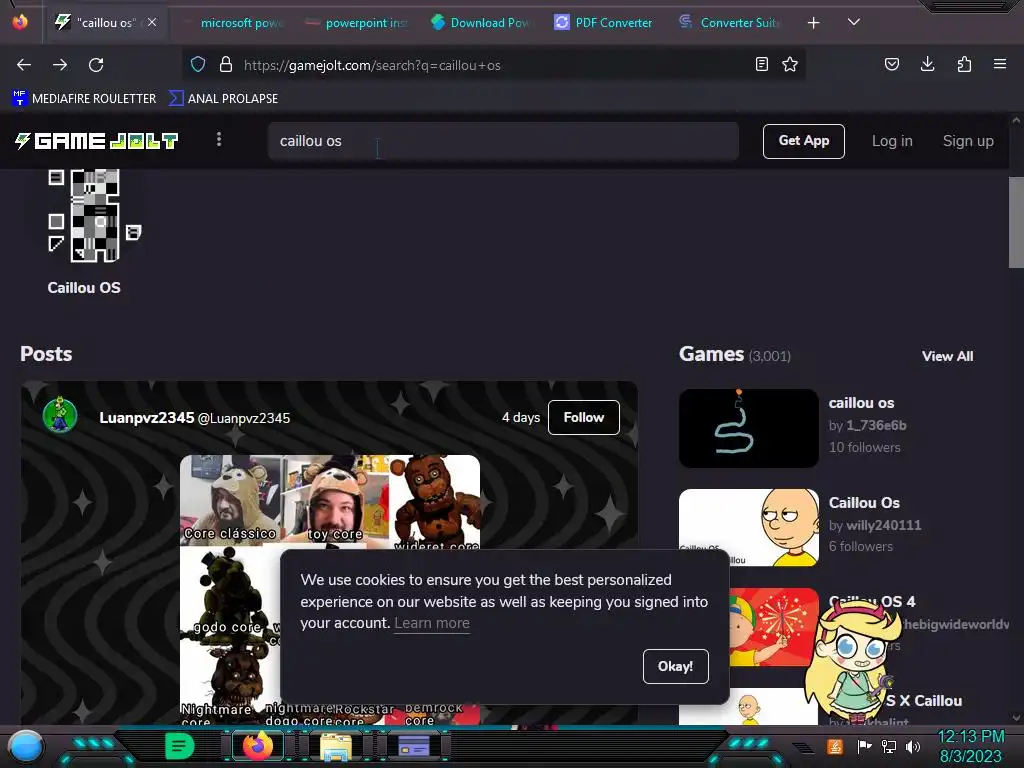
Task: Open the Caillou OS community thumbnail
Action: pos(95,216)
